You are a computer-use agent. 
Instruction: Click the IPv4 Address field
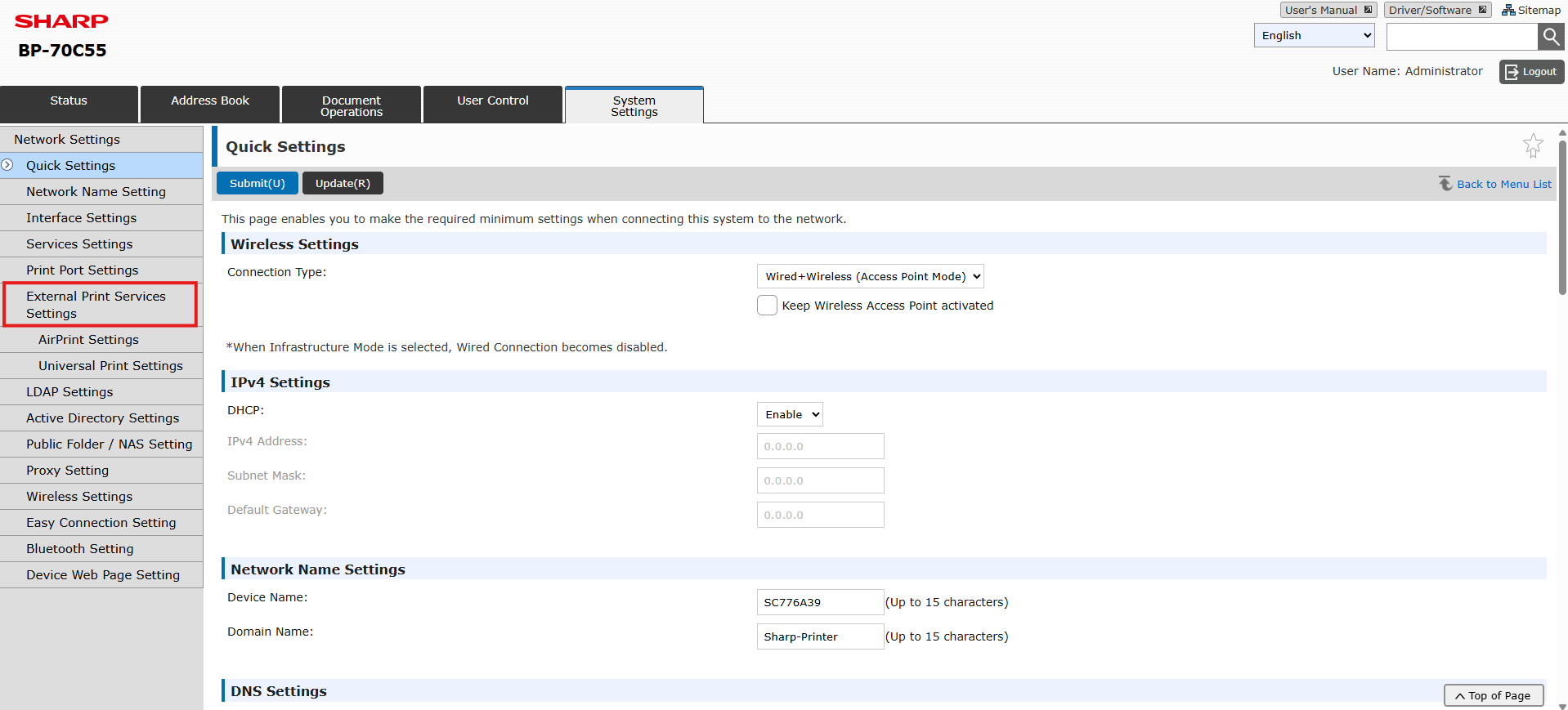point(820,446)
